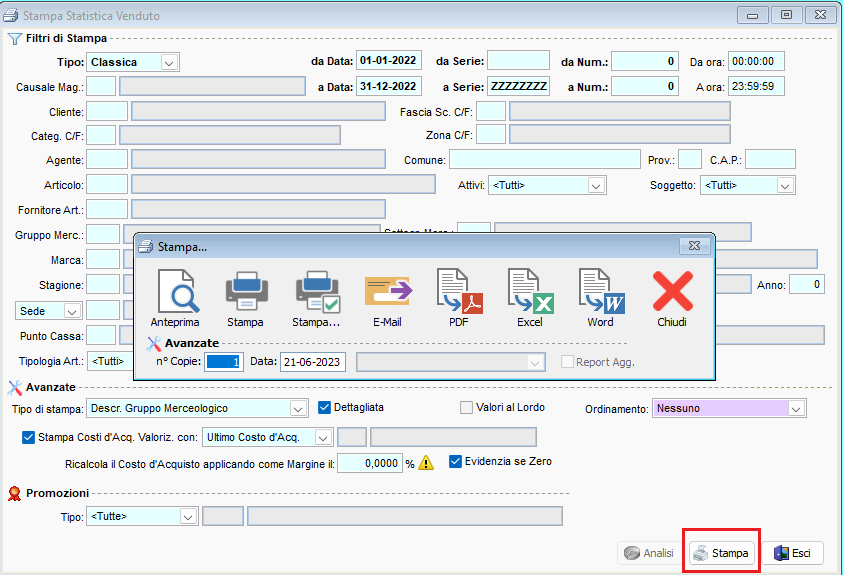Open the Tipo Classica dropdown

tap(168, 62)
